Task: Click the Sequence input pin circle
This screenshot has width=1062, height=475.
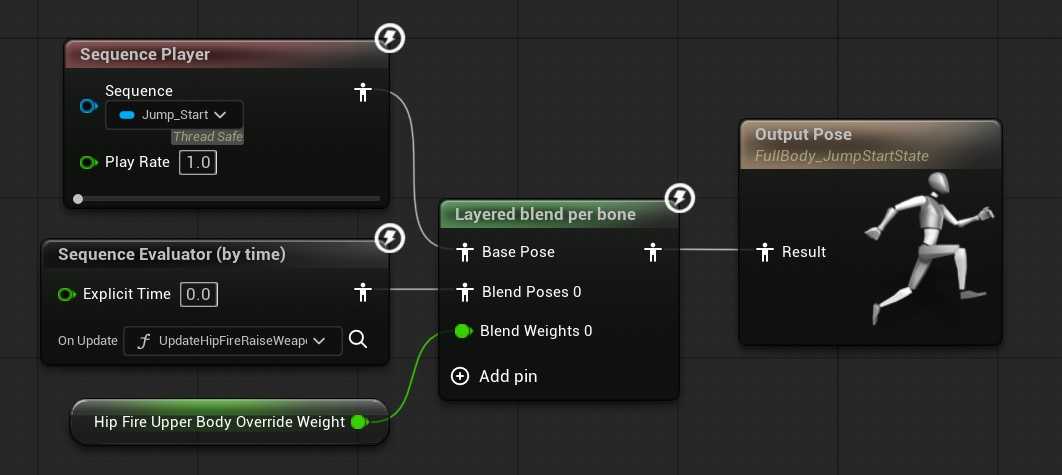Action: point(88,106)
